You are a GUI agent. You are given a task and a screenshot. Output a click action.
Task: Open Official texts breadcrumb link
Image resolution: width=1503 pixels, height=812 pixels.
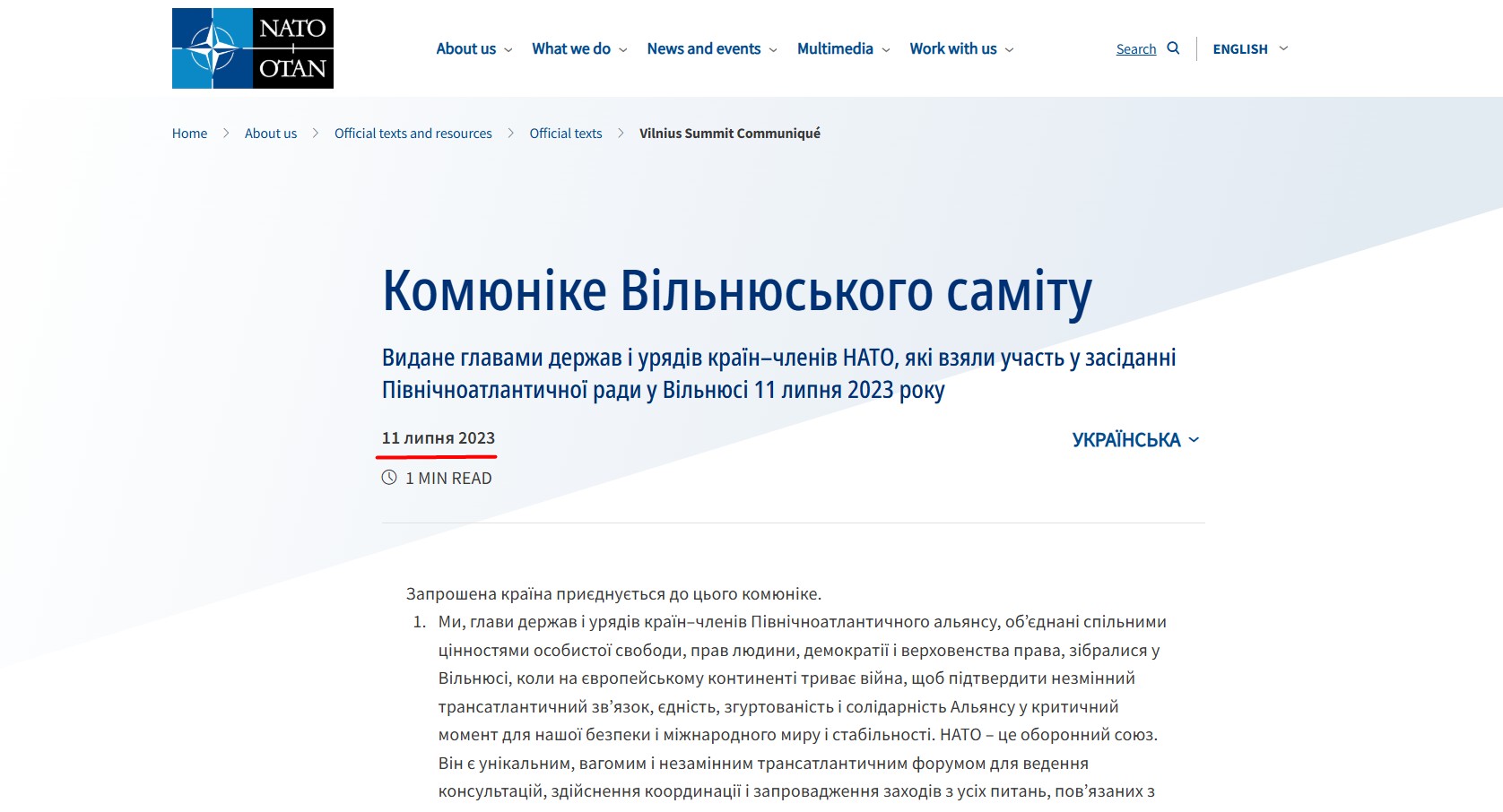[566, 134]
